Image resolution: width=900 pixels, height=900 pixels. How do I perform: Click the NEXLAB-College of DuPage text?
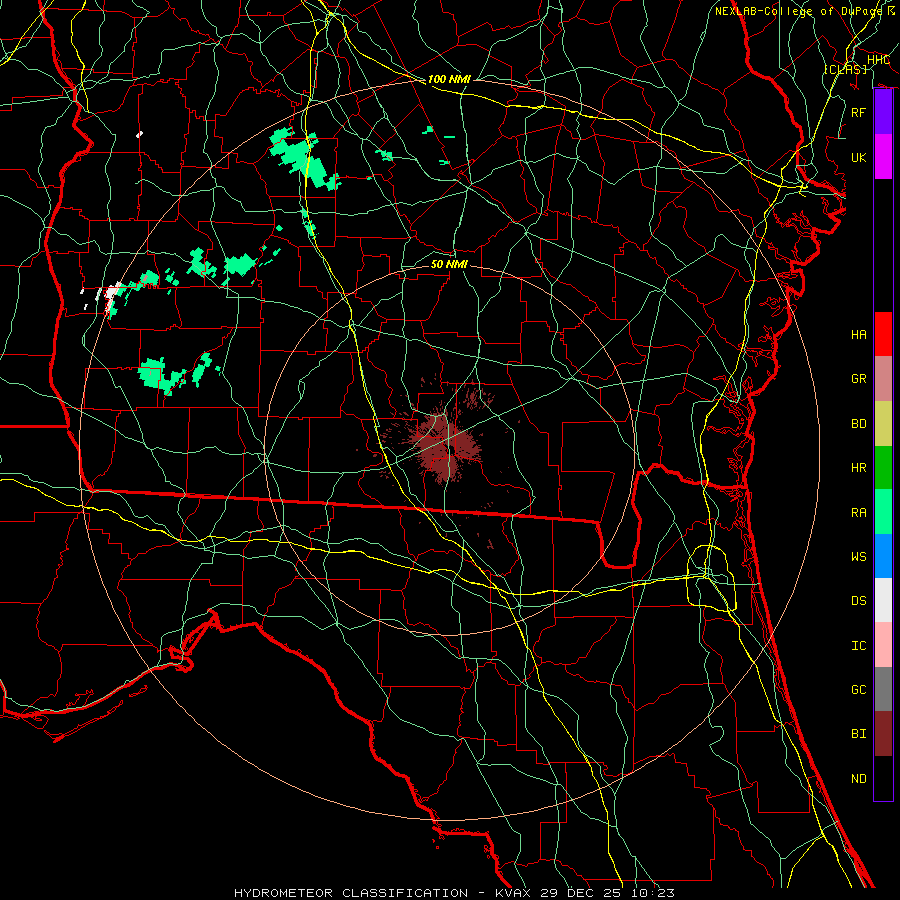[x=798, y=11]
